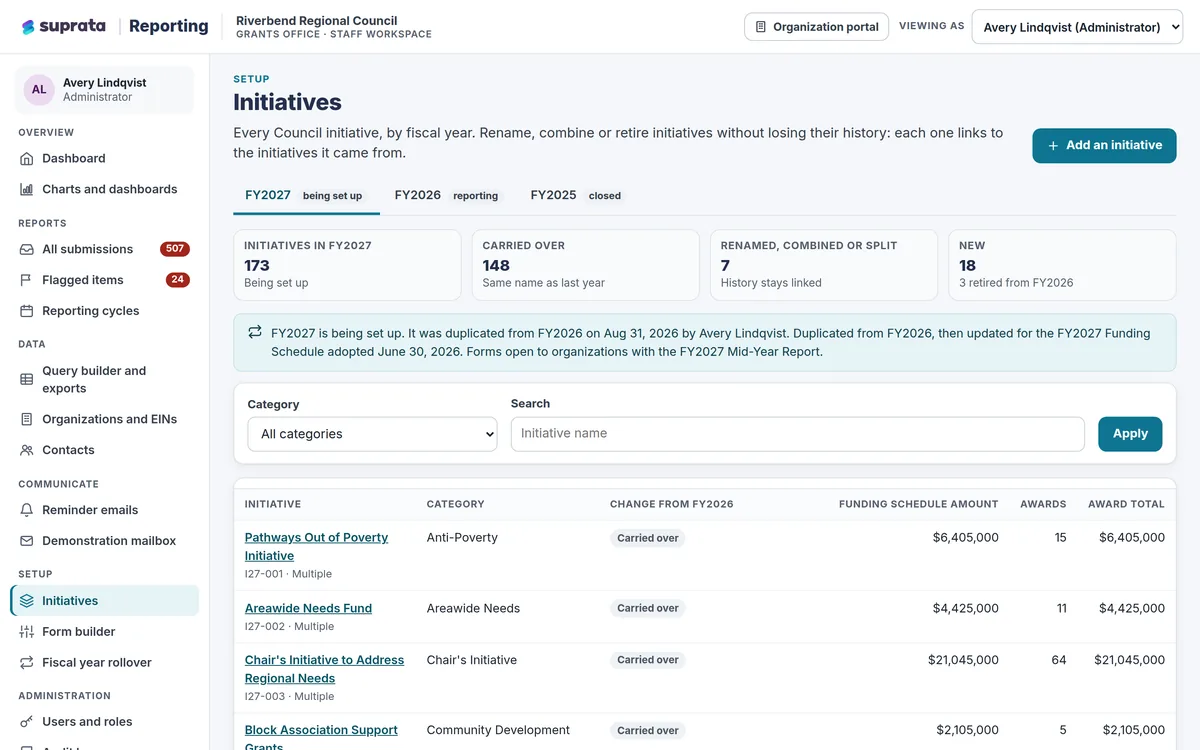The width and height of the screenshot is (1200, 750).
Task: Click the Suprata logo icon
Action: coord(28,27)
